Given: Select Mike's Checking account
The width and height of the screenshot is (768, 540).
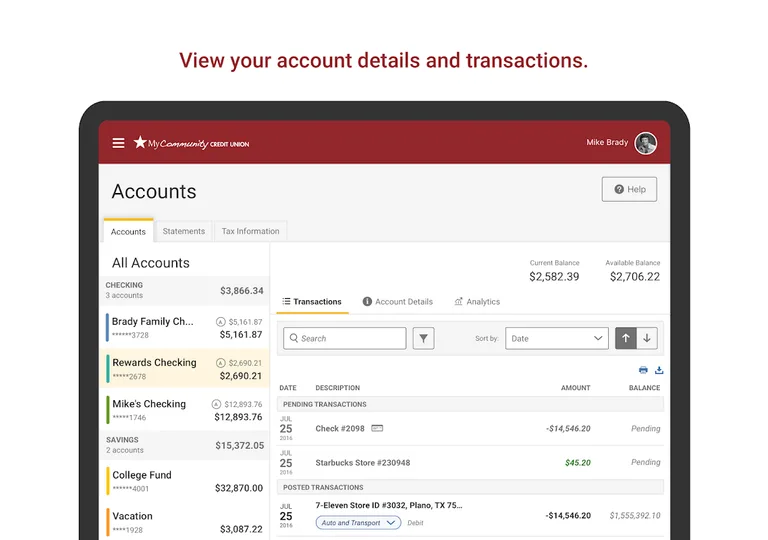Looking at the screenshot, I should point(186,410).
